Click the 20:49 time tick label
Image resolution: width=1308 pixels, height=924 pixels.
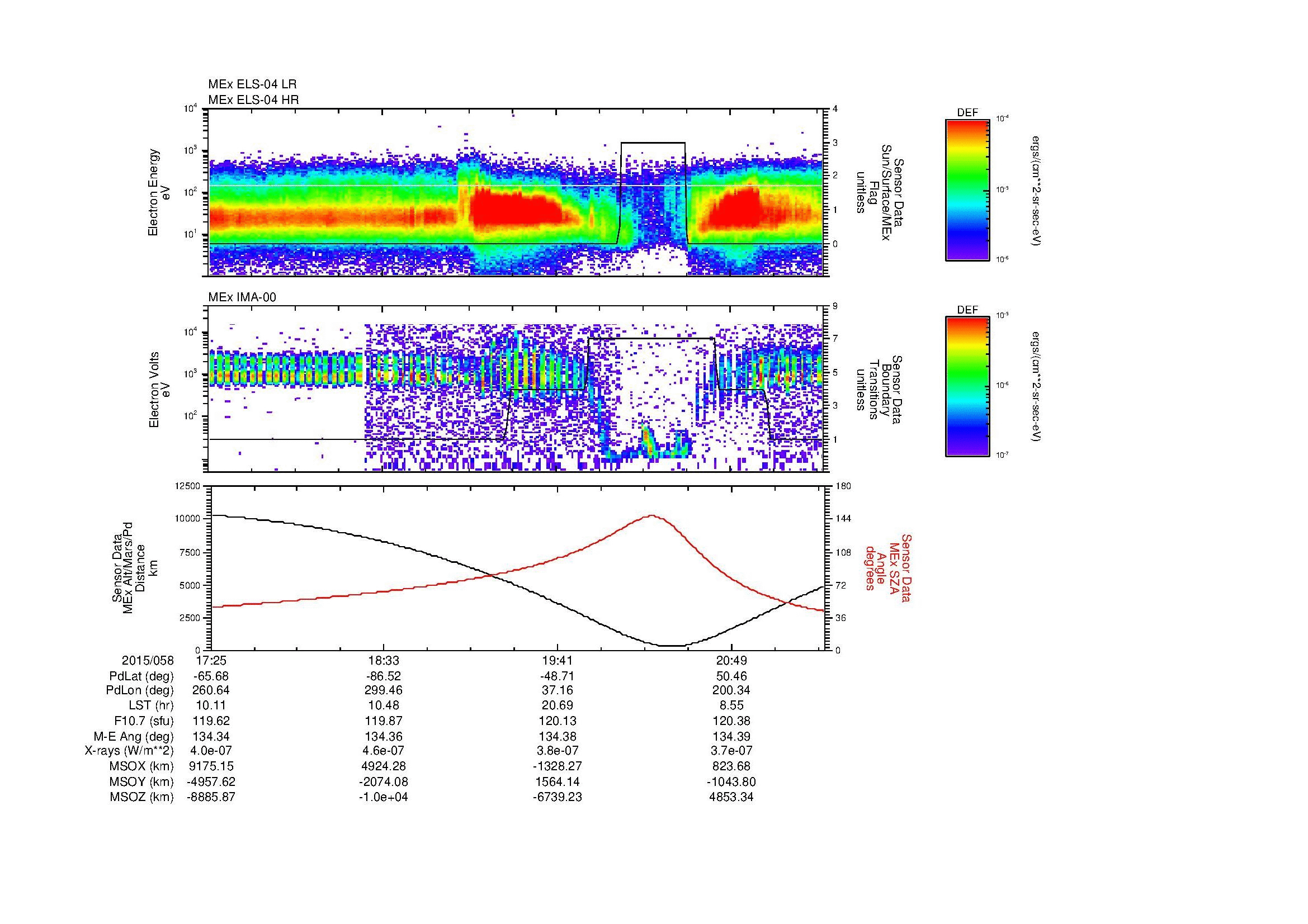[731, 660]
